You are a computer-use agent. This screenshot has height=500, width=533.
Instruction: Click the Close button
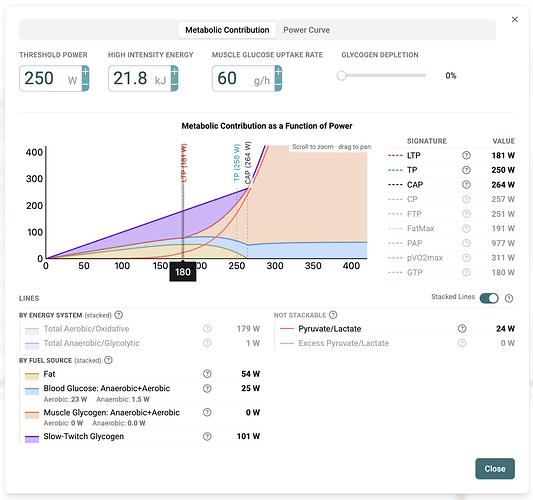[495, 469]
